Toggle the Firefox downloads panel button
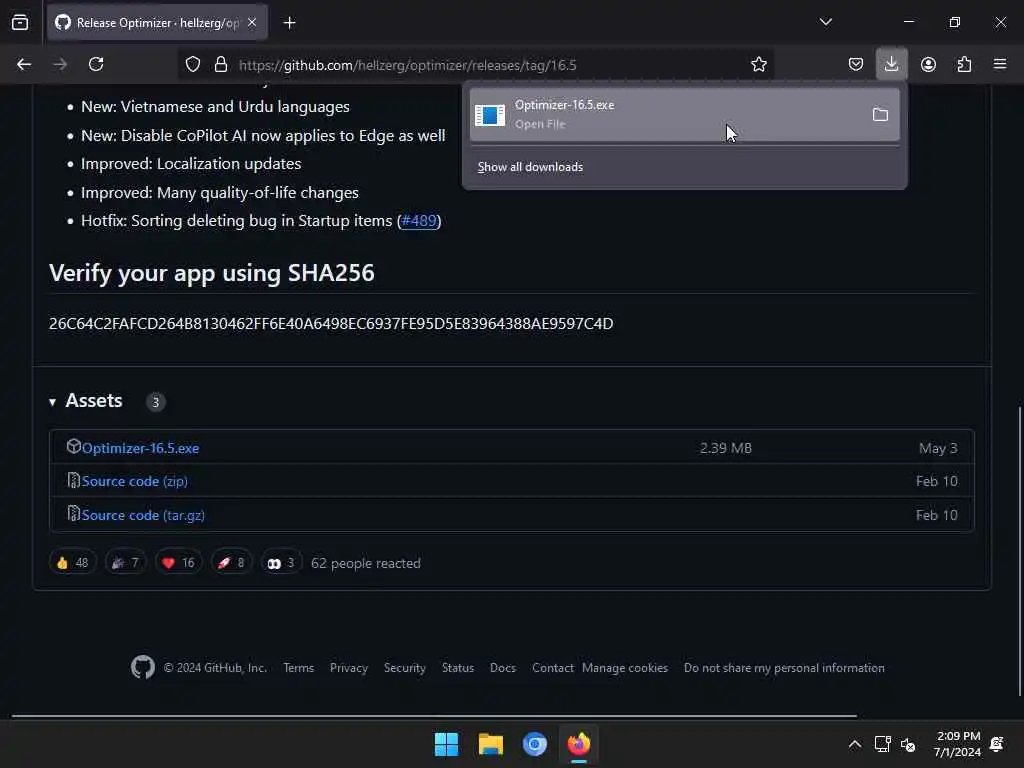Screen dimensions: 1024x768 [x=891, y=64]
